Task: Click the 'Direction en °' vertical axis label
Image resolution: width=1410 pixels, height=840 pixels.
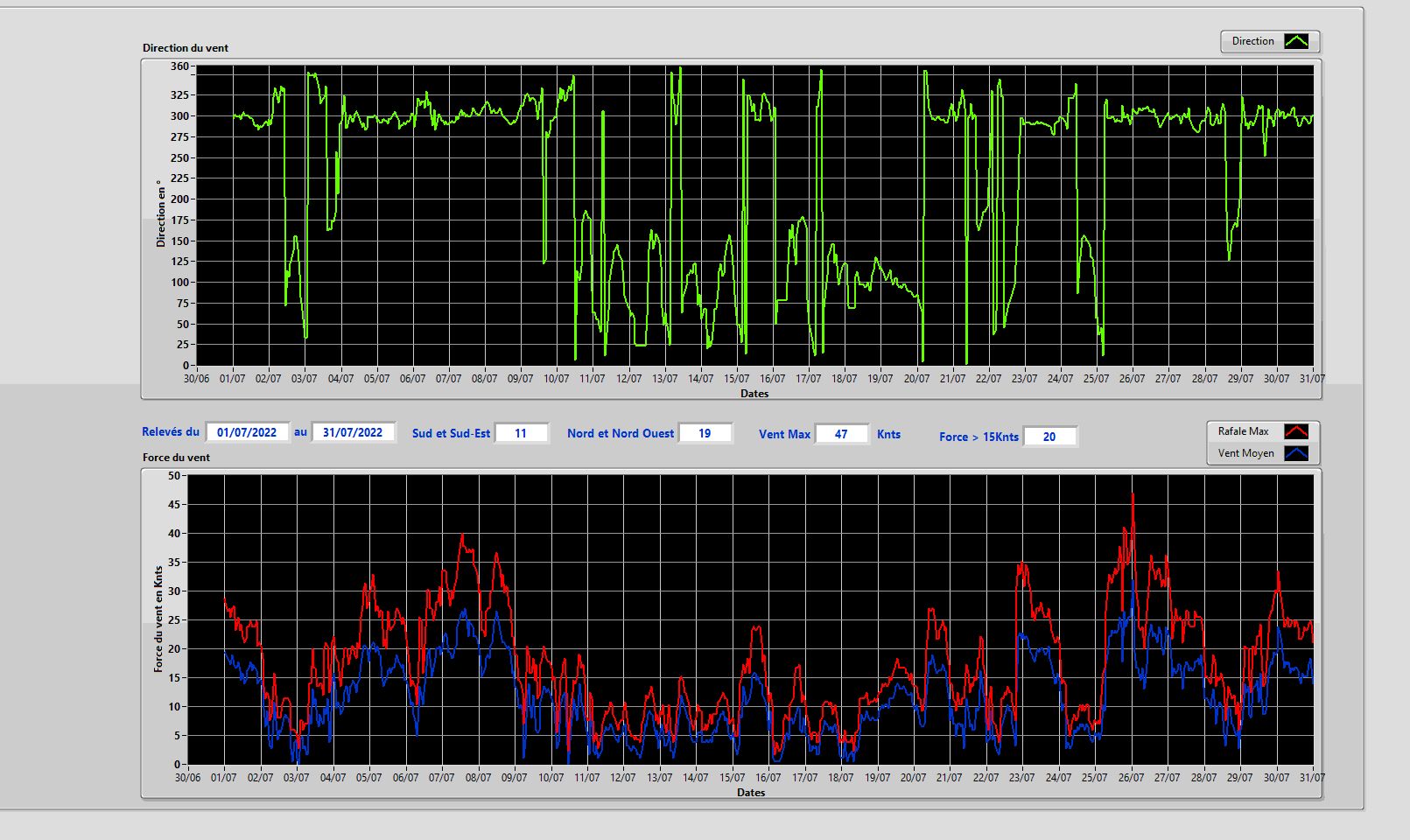Action: pyautogui.click(x=160, y=213)
